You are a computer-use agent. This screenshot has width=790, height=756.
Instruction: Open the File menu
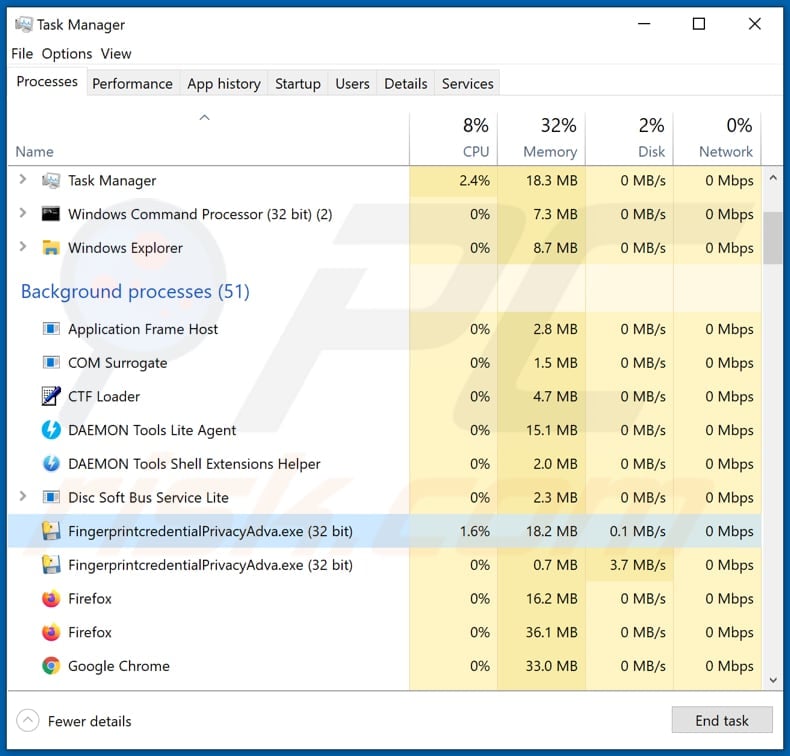pyautogui.click(x=22, y=53)
